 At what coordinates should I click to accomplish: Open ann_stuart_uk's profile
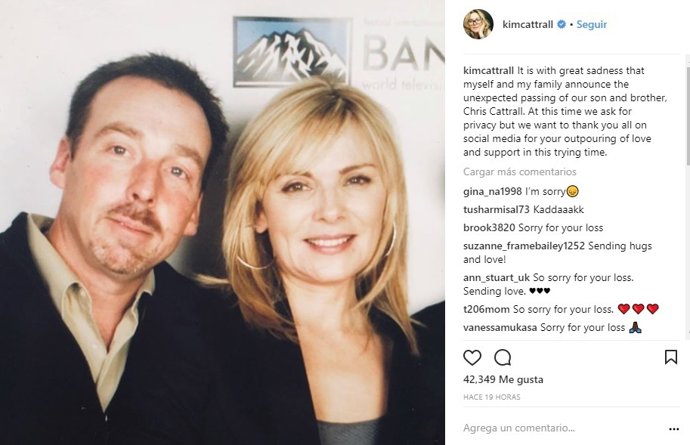click(x=497, y=276)
